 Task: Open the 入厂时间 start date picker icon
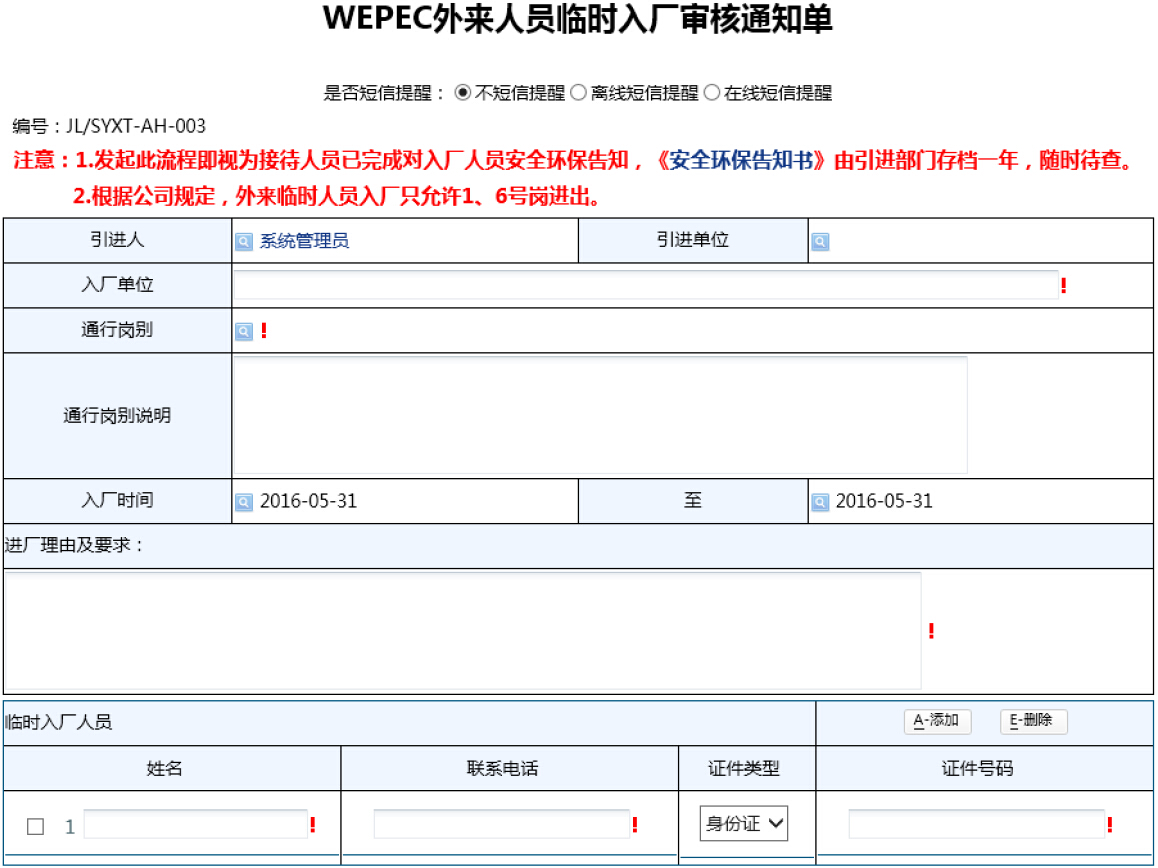[244, 502]
